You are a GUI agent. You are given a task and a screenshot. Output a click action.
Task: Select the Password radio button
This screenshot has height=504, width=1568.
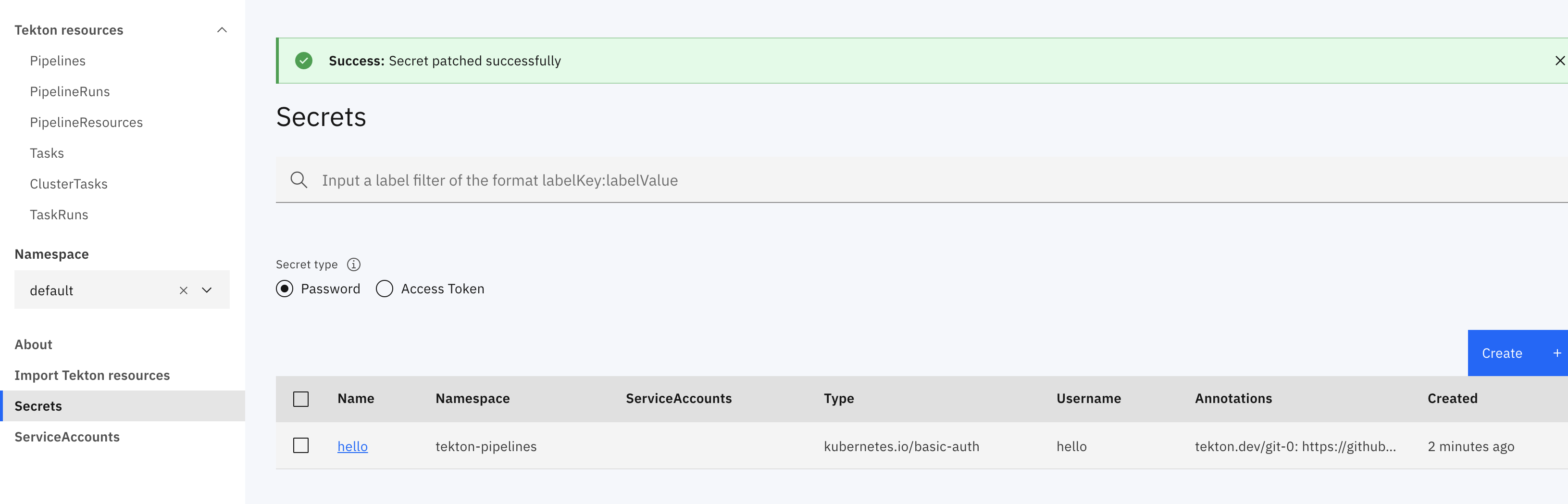click(x=284, y=289)
